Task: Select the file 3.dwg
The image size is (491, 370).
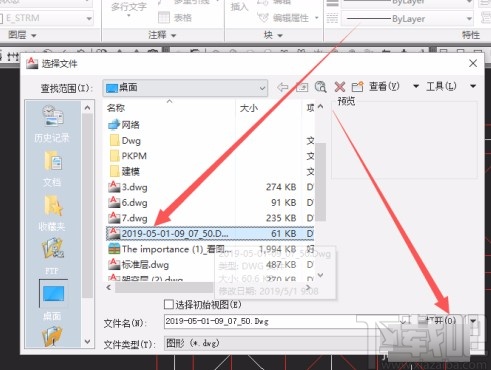Action: pyautogui.click(x=128, y=187)
